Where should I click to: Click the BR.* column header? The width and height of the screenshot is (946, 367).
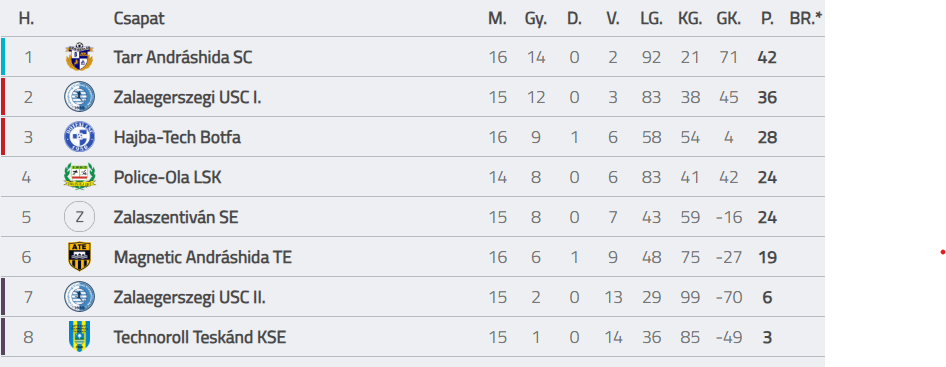[806, 19]
